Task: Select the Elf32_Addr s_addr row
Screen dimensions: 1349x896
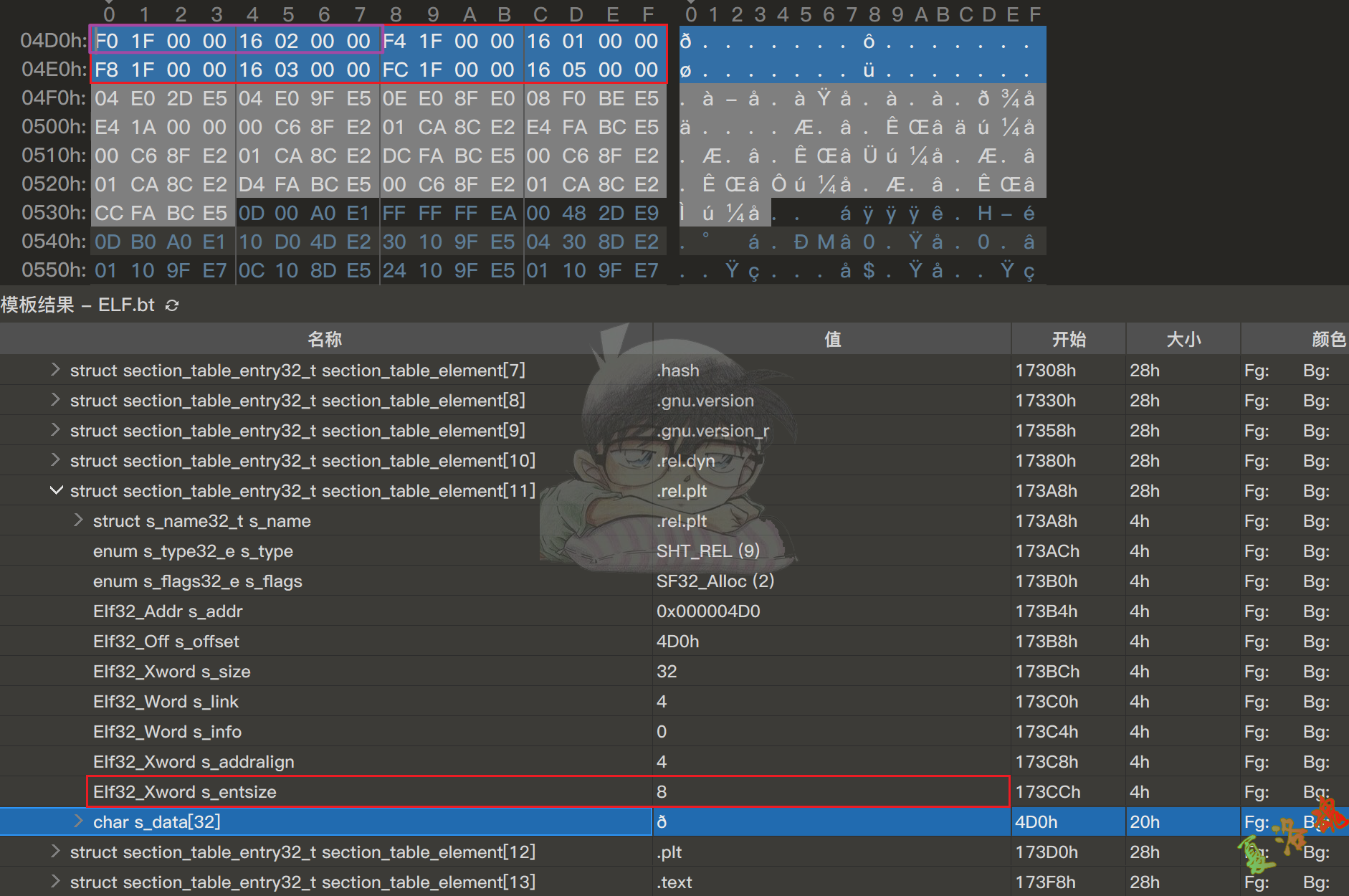Action: click(x=168, y=611)
